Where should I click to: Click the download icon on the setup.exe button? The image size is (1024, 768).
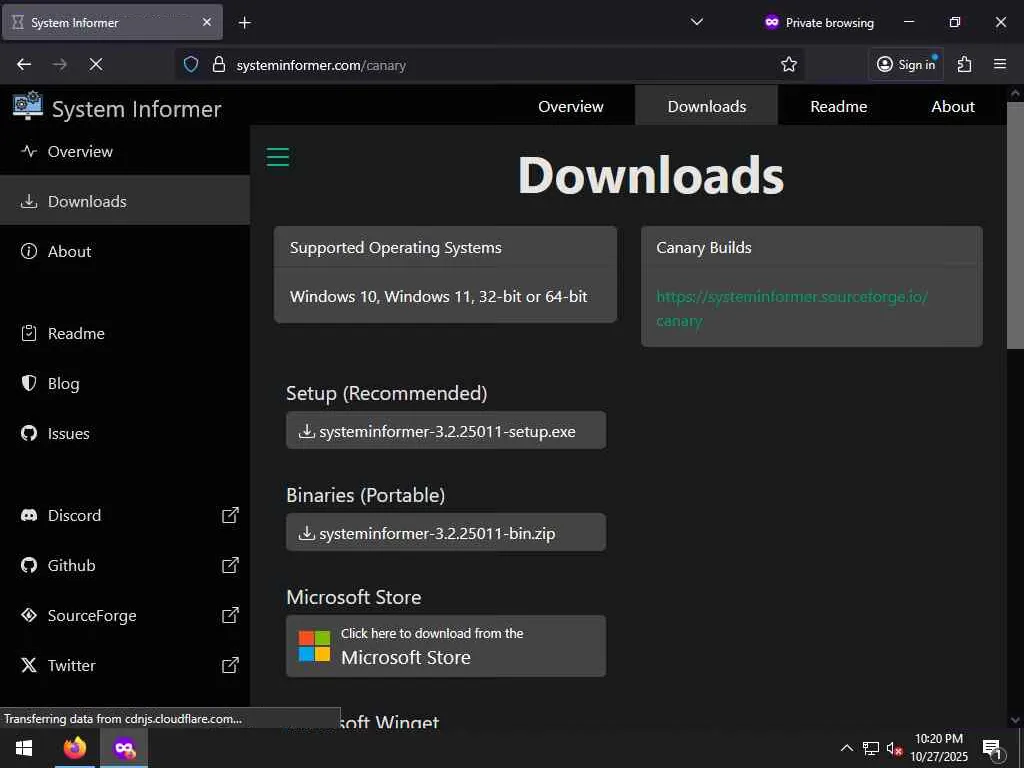pos(307,431)
